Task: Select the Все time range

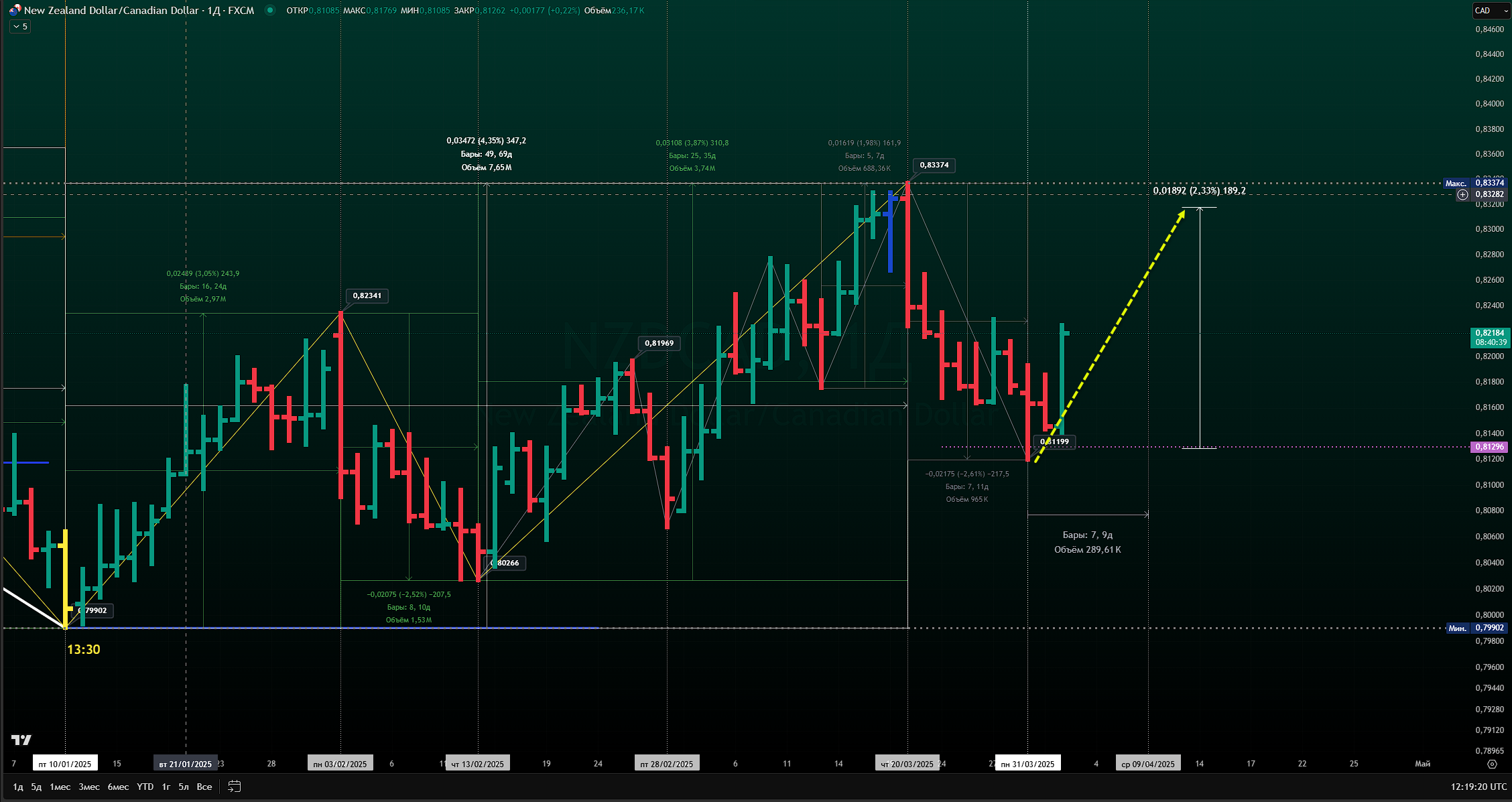Action: pyautogui.click(x=204, y=787)
